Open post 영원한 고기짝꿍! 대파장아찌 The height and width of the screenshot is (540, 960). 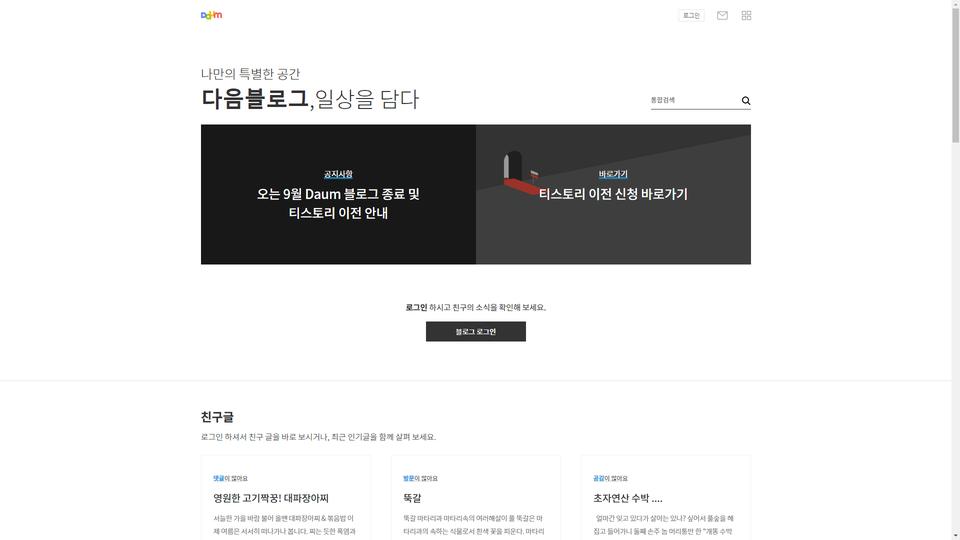pos(271,498)
